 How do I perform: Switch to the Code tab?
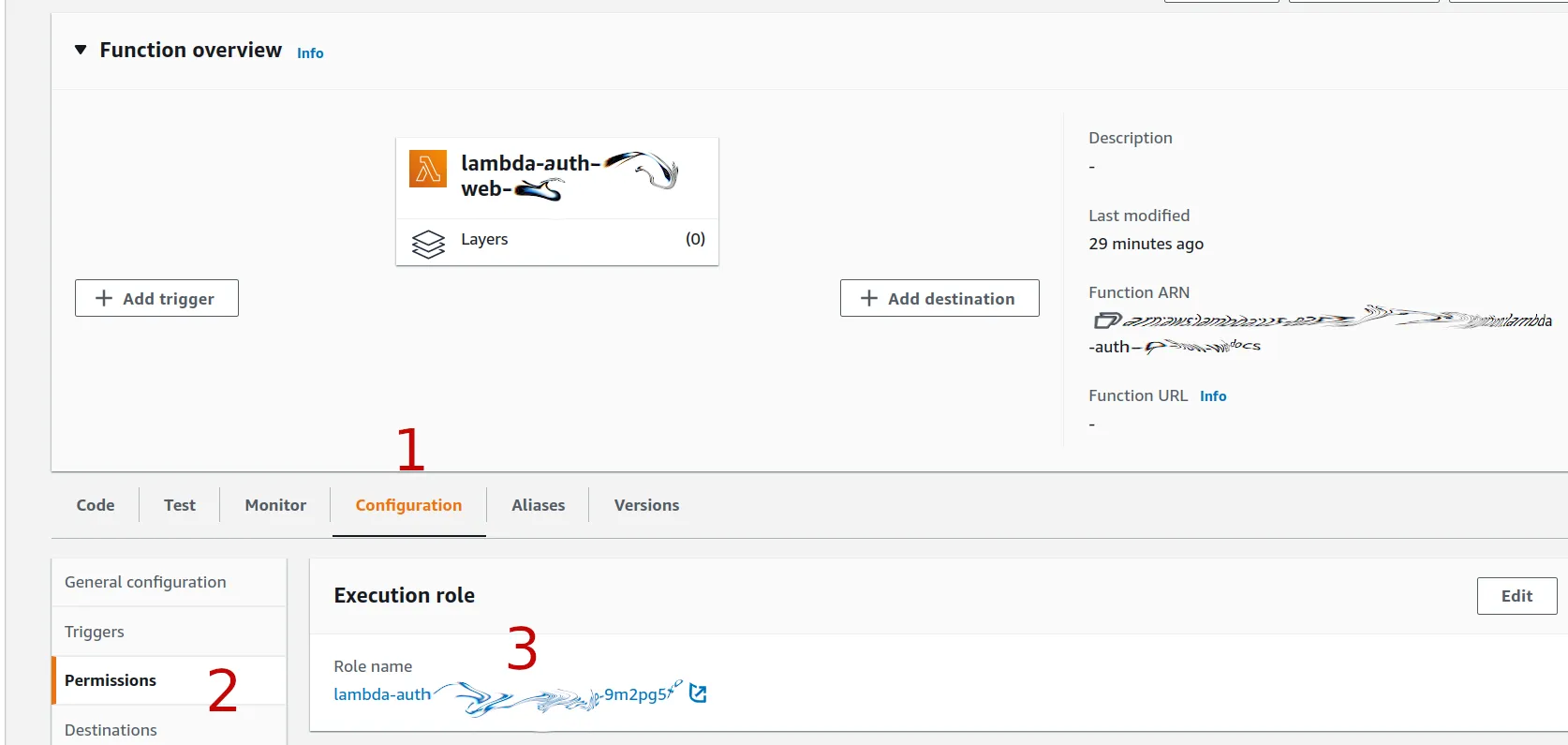[96, 505]
